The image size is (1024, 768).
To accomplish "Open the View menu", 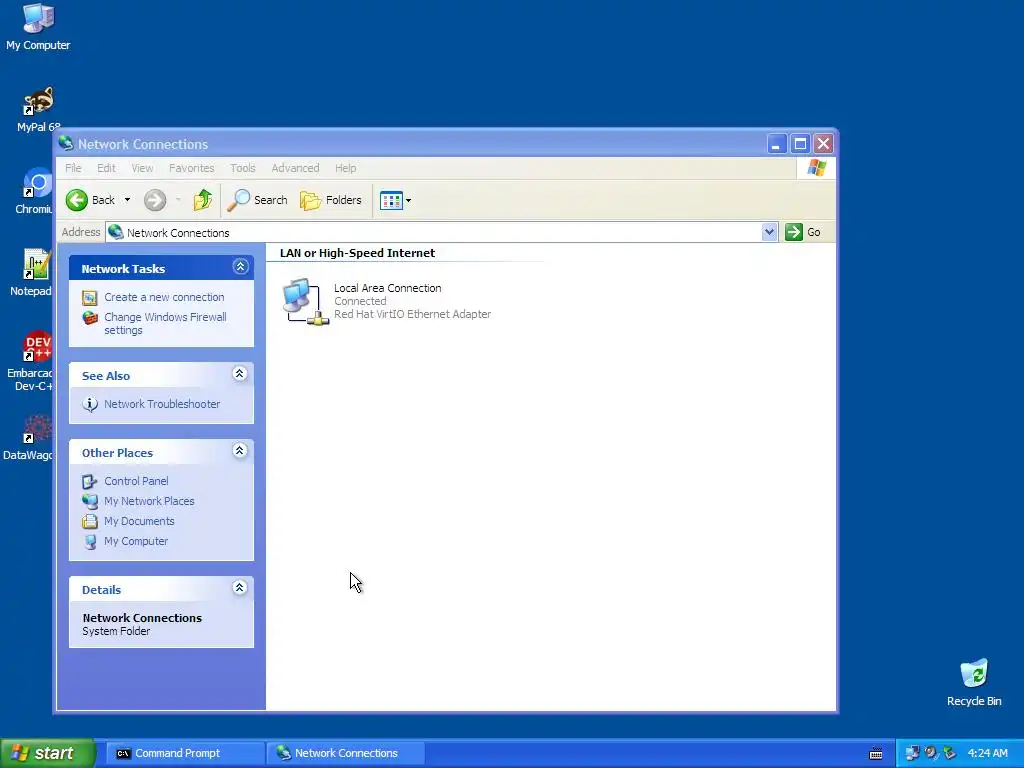I will [142, 168].
